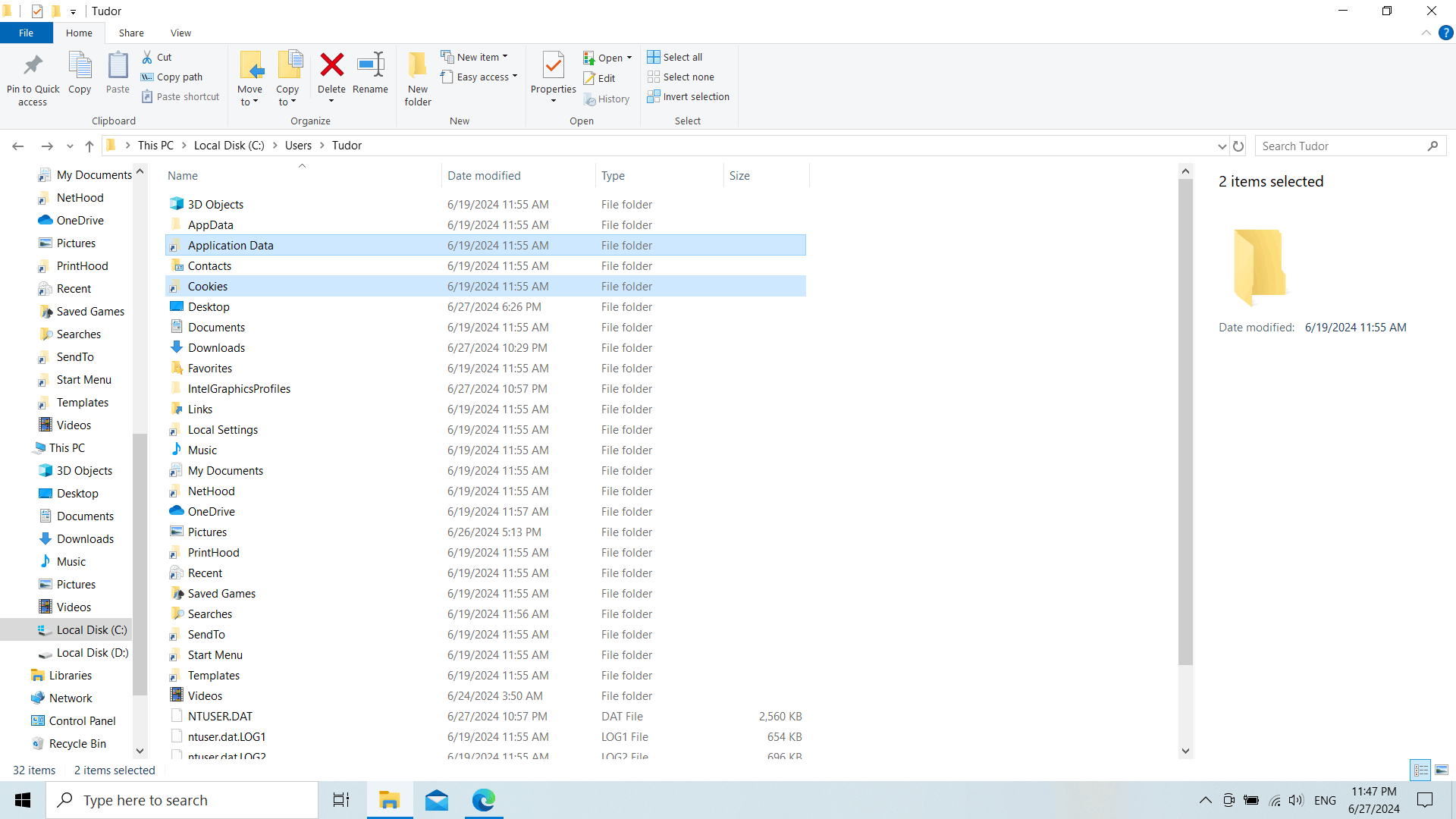Click the file list vertical scrollbar
The width and height of the screenshot is (1456, 819).
point(1185,422)
